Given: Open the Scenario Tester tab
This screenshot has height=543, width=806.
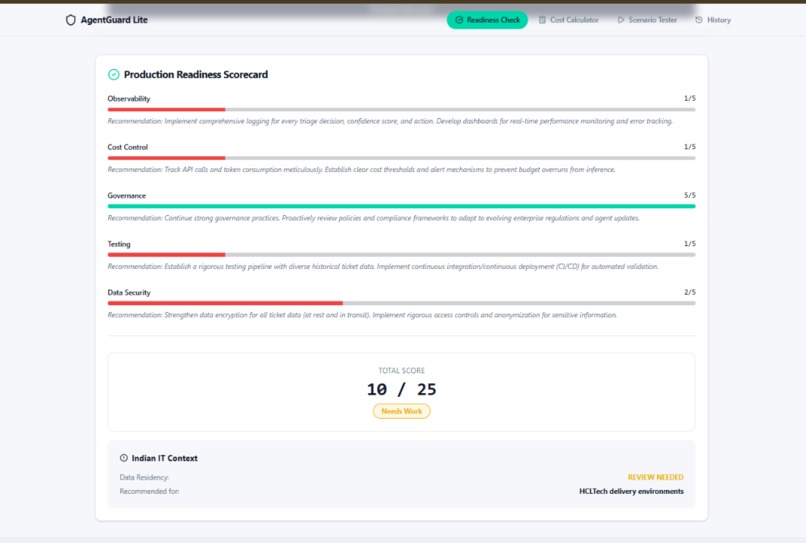Looking at the screenshot, I should pyautogui.click(x=647, y=20).
